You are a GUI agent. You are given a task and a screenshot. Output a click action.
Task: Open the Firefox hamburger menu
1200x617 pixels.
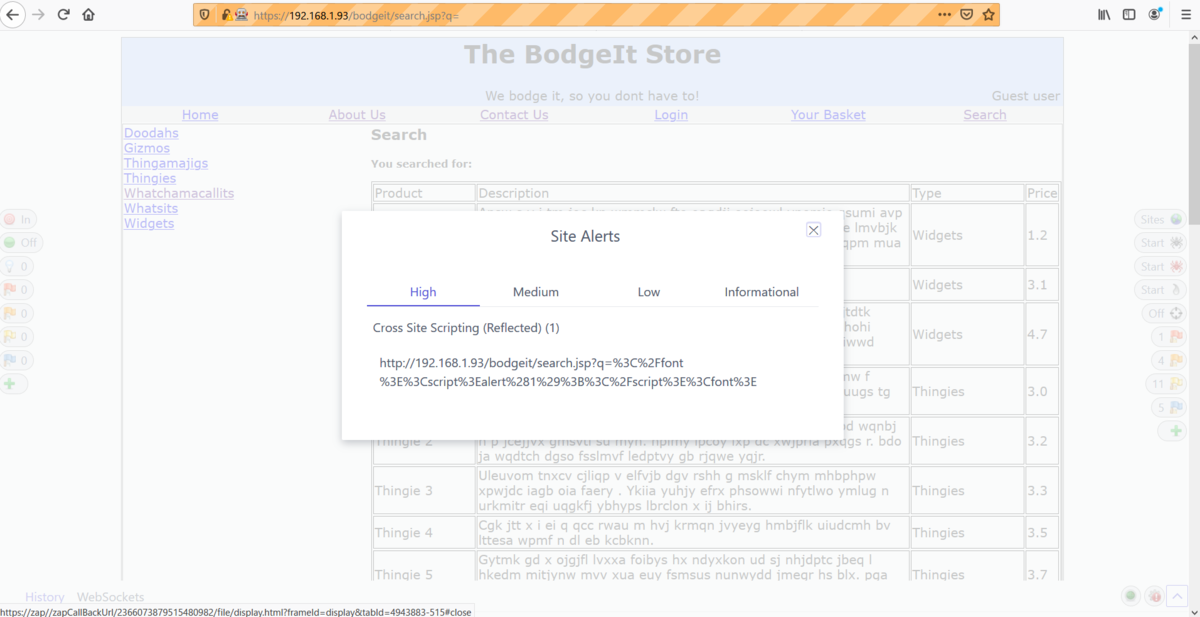(1186, 15)
